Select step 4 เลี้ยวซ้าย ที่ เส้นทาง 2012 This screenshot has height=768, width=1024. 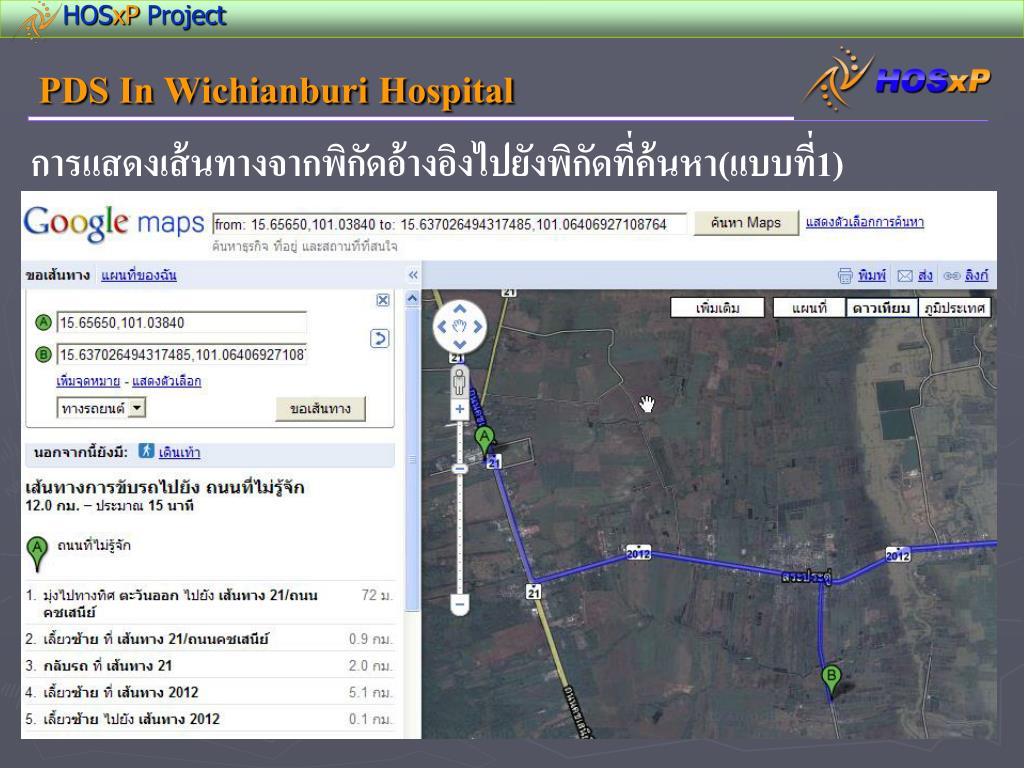point(210,692)
